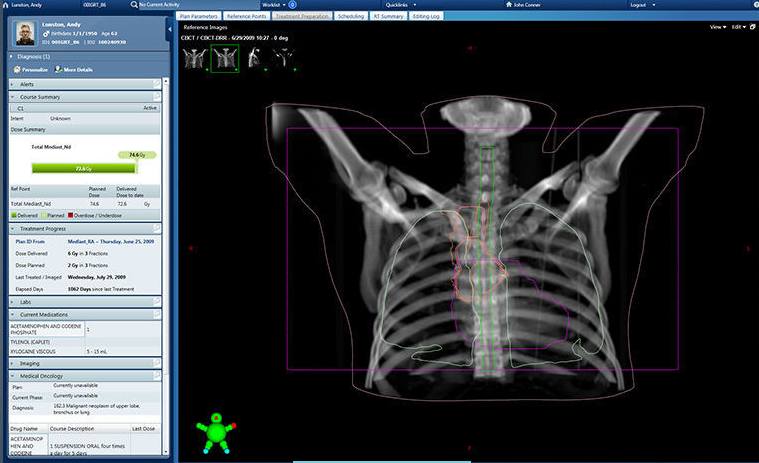This screenshot has width=759, height=463.
Task: Click the More Details icon
Action: point(58,70)
